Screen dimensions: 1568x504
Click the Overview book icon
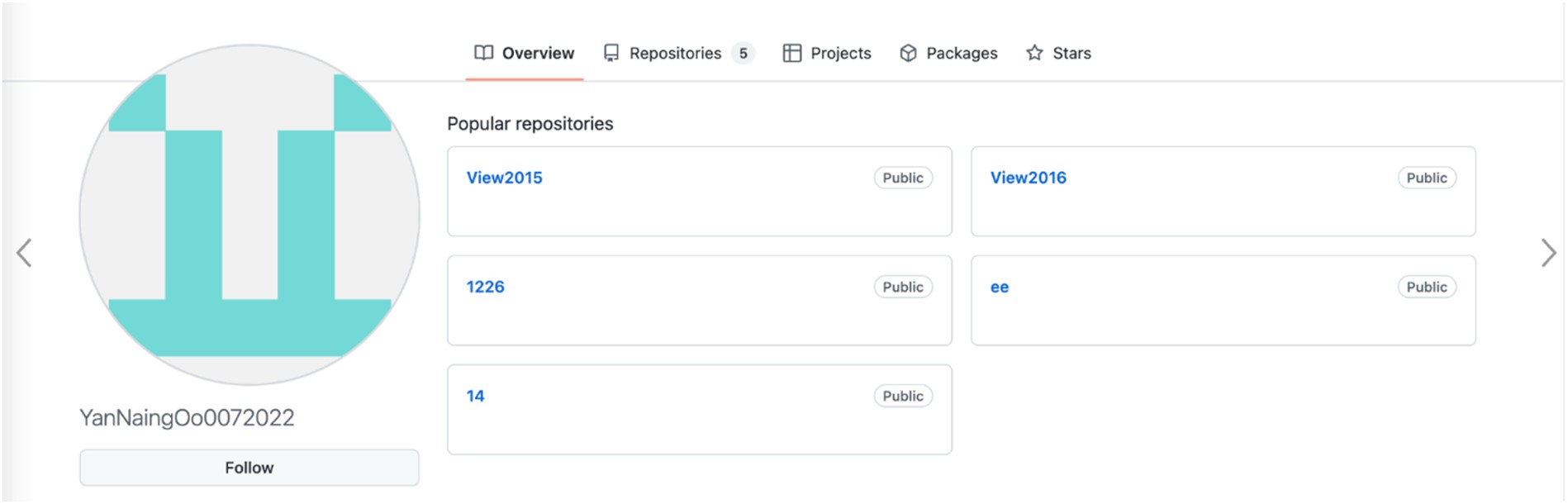pos(483,53)
